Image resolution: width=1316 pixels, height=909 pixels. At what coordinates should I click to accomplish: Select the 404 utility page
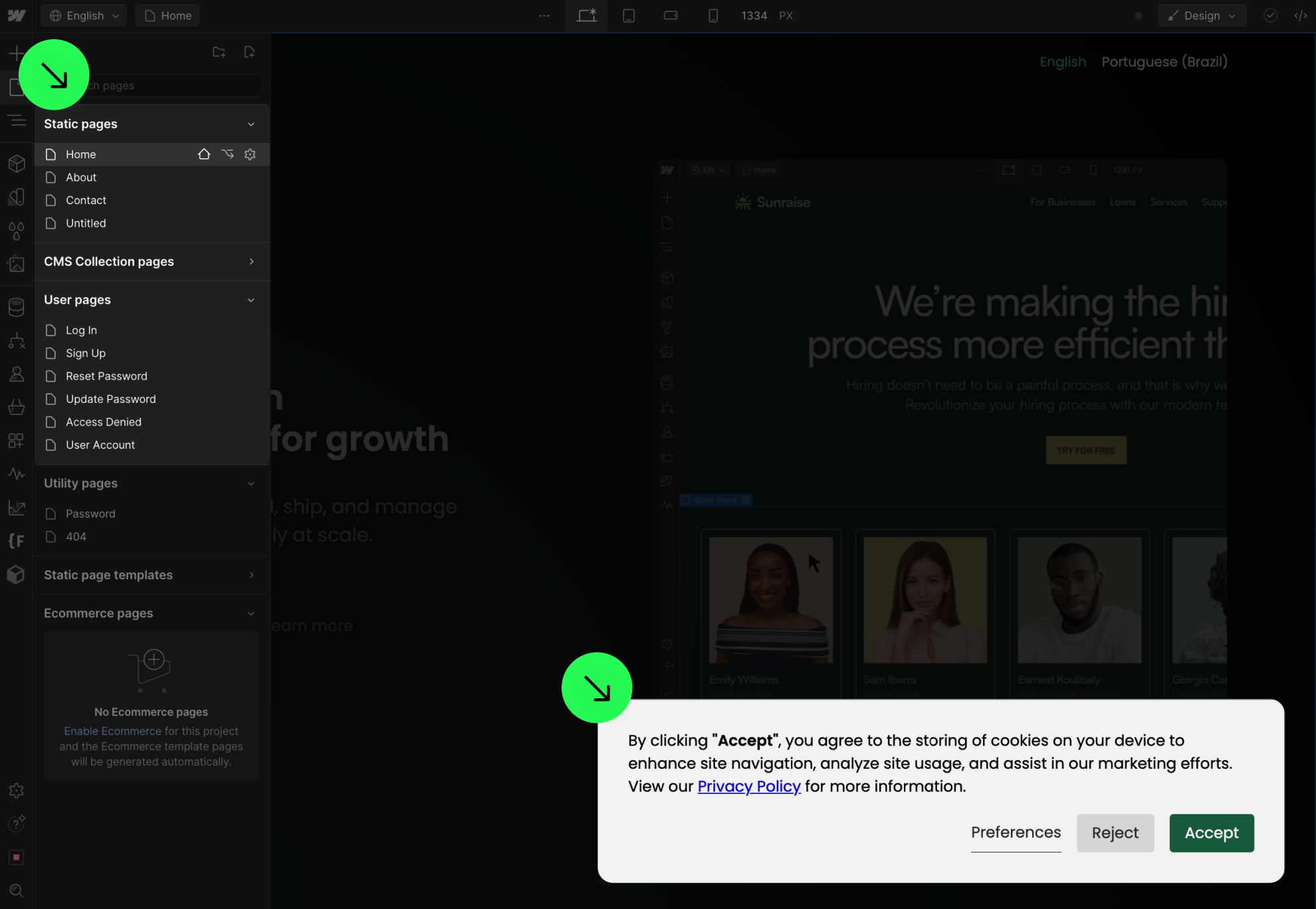click(152, 537)
